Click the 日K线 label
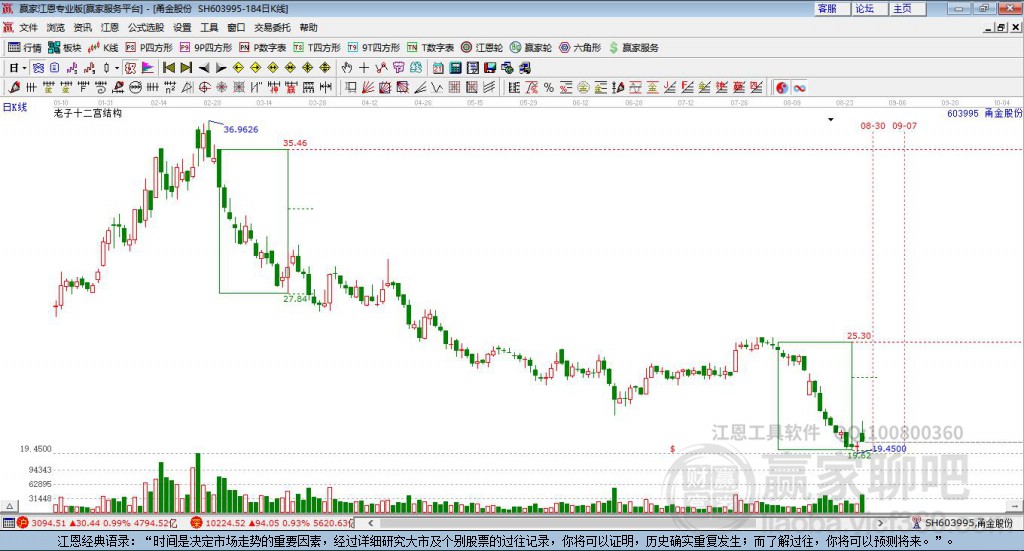This screenshot has width=1024, height=551. [15, 107]
